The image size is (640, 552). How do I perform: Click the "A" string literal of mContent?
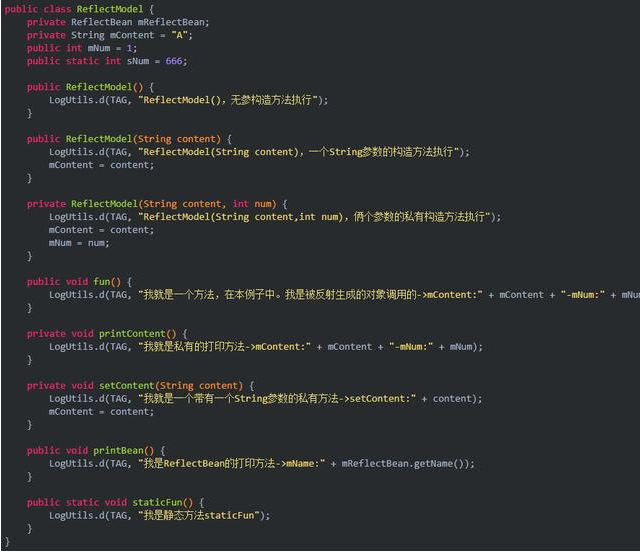180,35
